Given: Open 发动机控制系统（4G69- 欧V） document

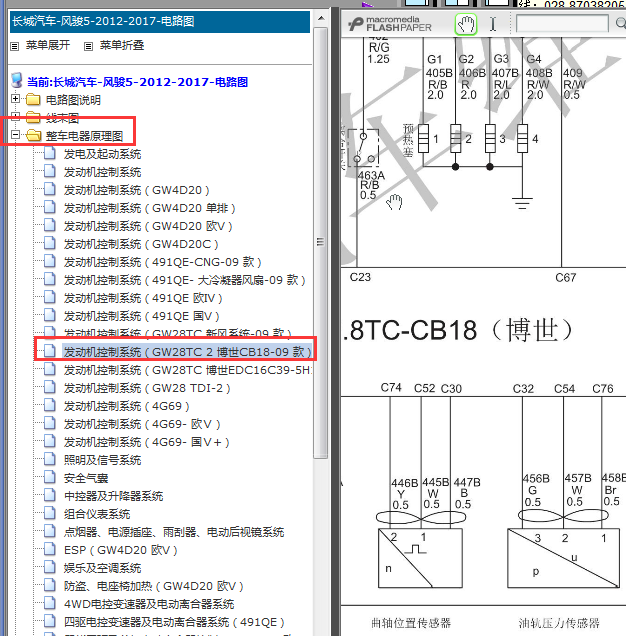Looking at the screenshot, I should pos(142,424).
